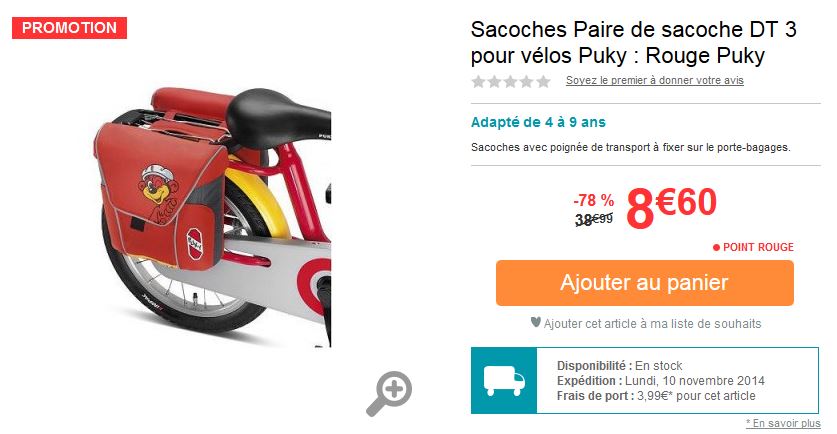837x434 pixels.
Task: Click the magnifier zoom icon below the image
Action: pos(389,393)
